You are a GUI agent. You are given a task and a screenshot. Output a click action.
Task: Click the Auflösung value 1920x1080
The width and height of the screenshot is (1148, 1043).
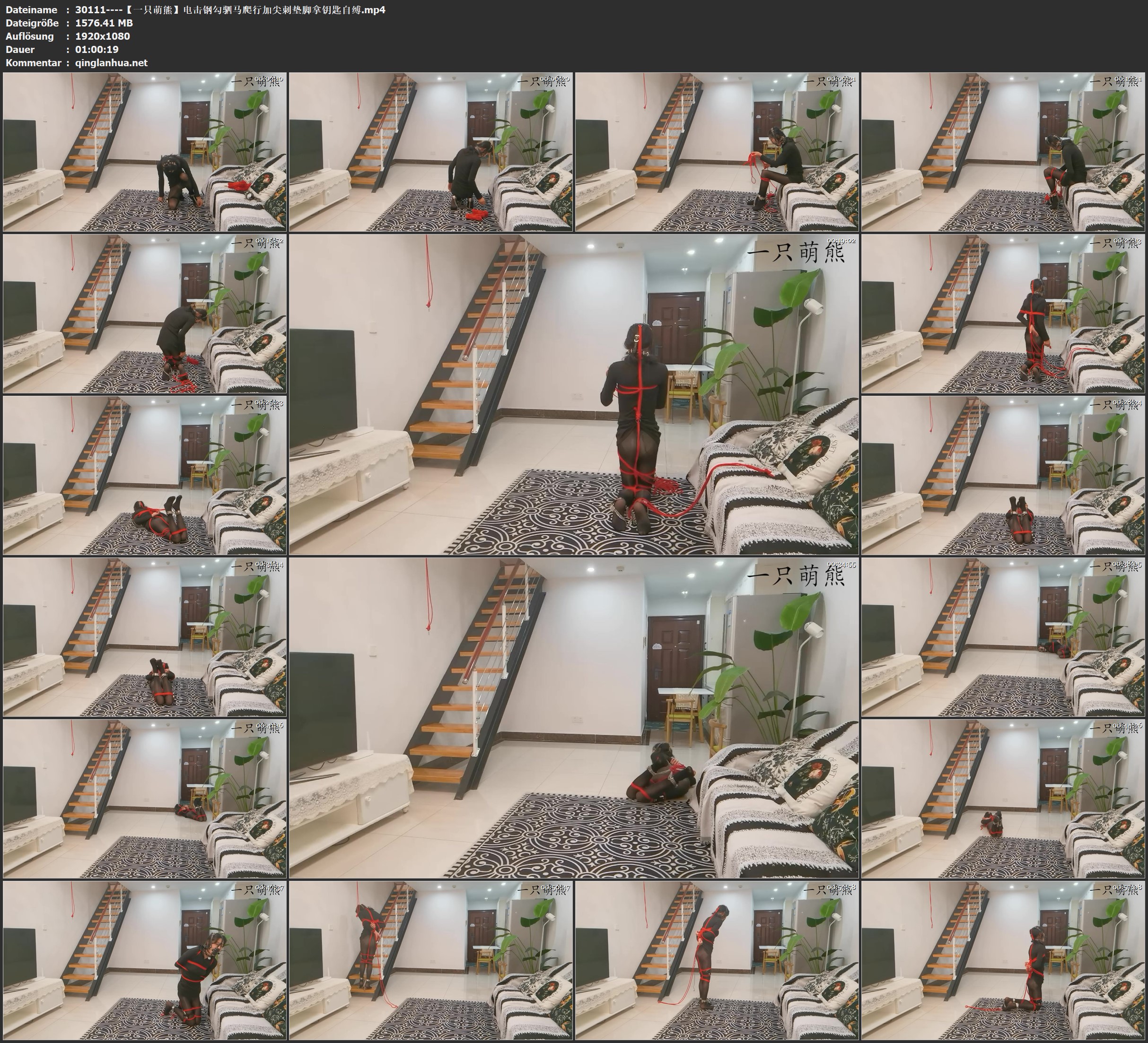click(x=103, y=36)
